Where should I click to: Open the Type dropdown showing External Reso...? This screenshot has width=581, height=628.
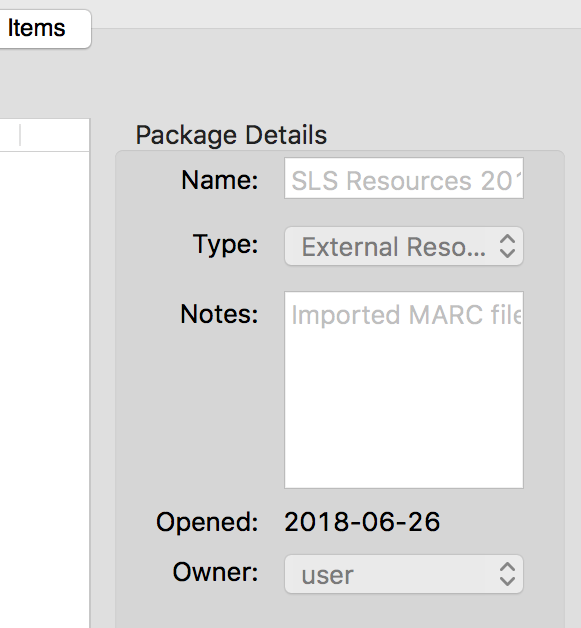click(404, 246)
